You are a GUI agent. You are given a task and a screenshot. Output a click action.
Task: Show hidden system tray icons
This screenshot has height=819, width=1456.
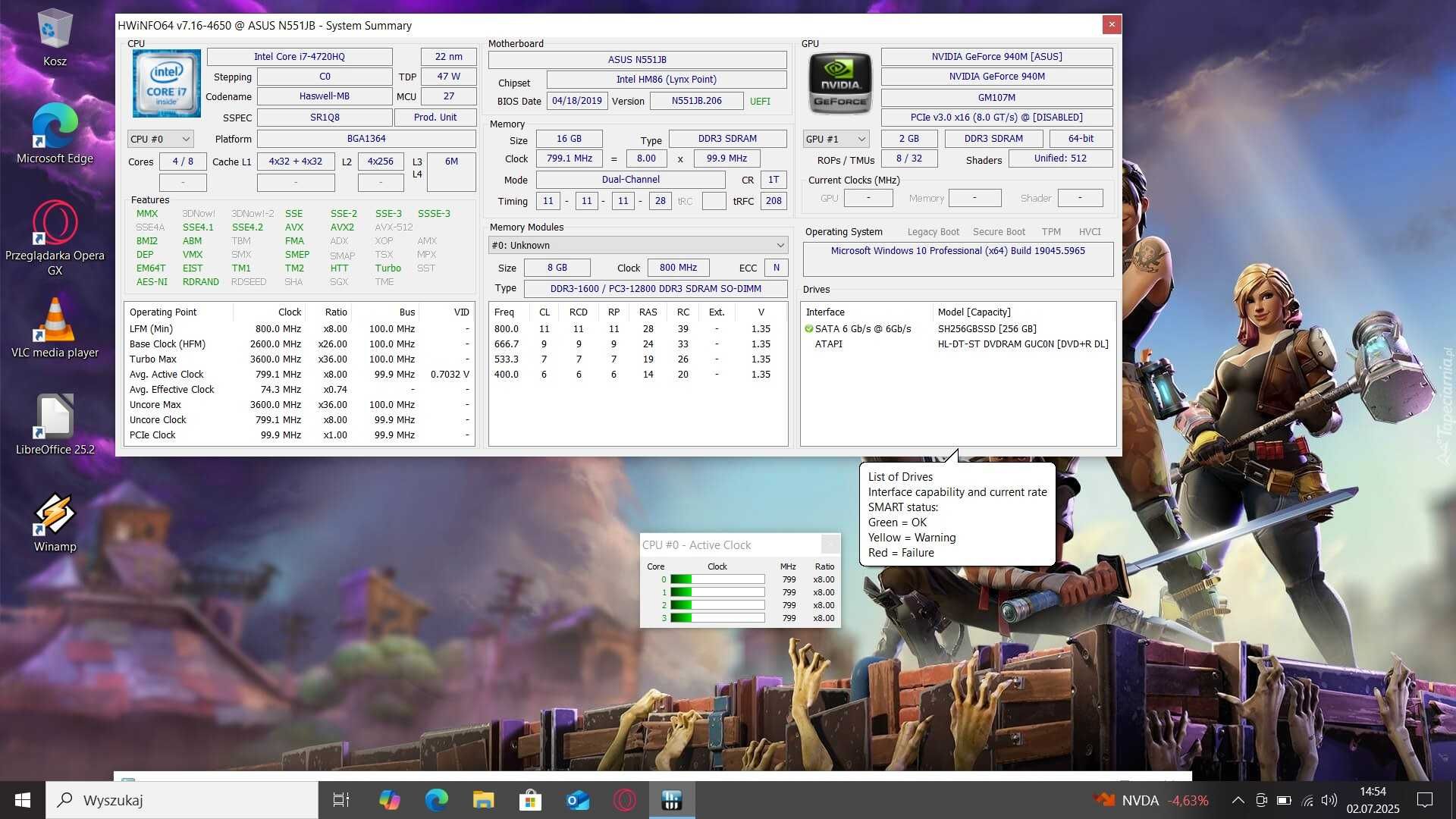tap(1238, 800)
